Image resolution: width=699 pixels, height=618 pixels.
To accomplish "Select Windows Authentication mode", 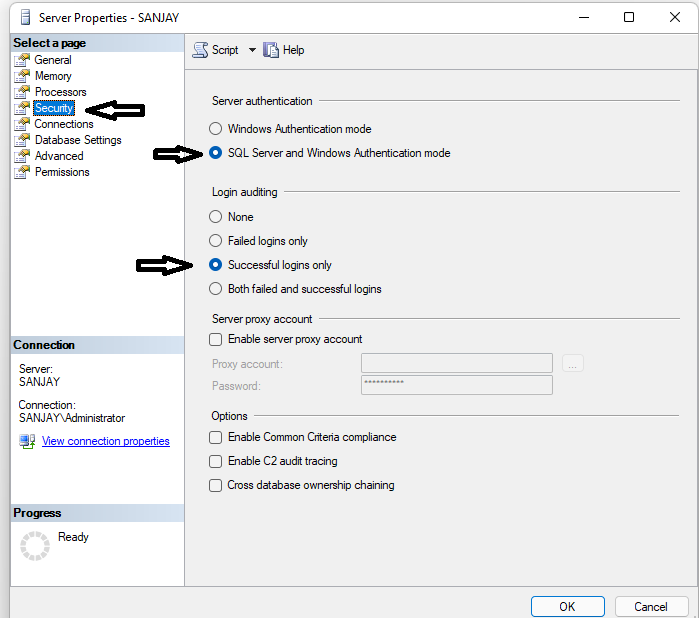I will click(216, 129).
